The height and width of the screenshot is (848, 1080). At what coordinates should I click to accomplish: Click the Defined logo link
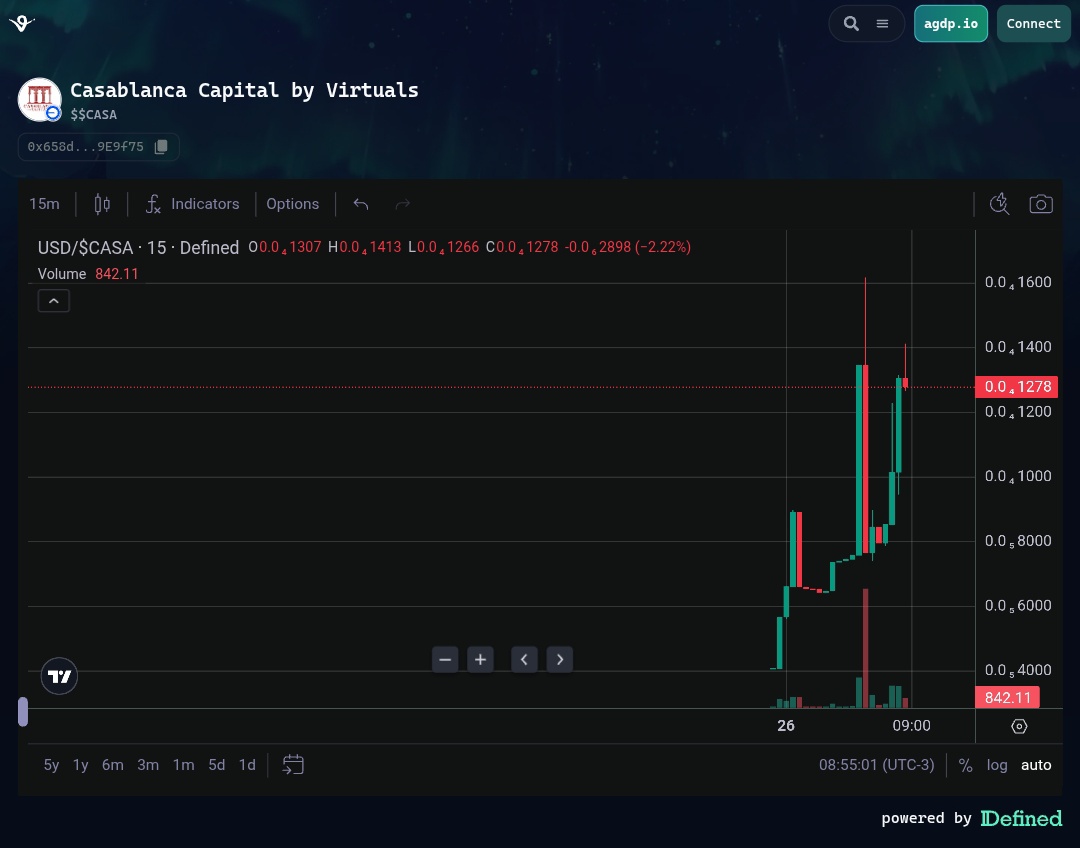(1021, 818)
